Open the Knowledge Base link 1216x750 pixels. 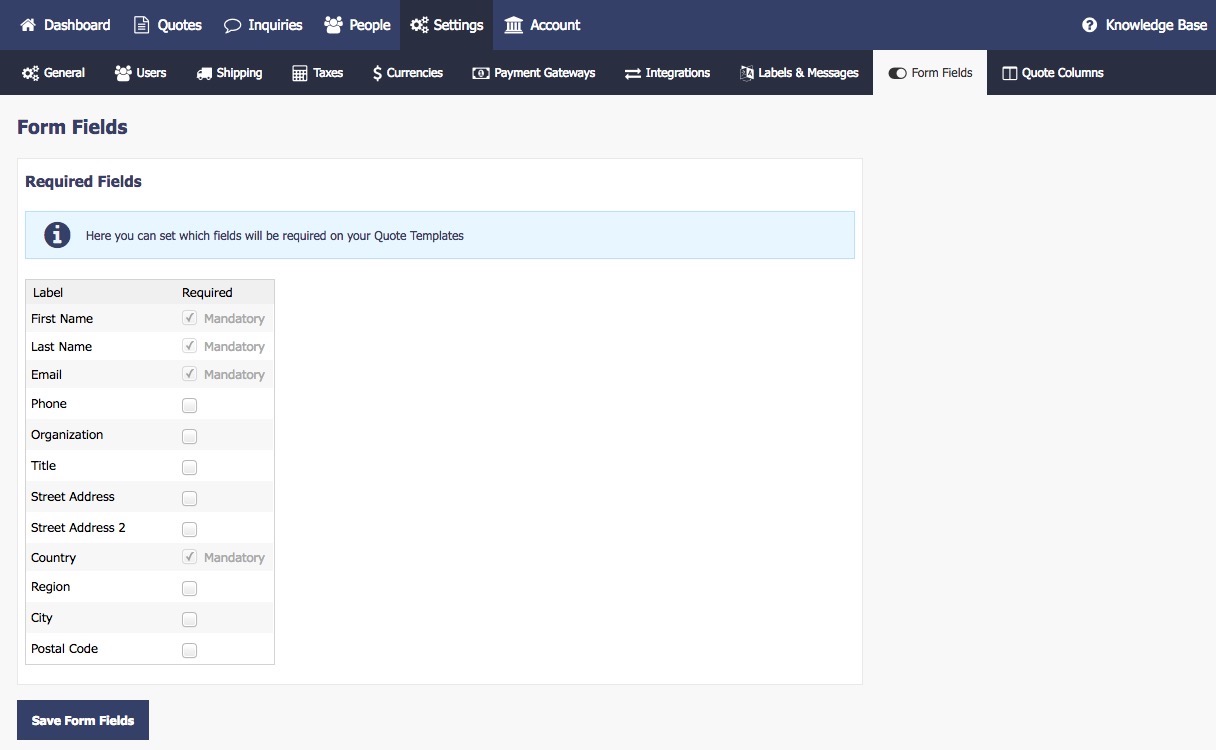pyautogui.click(x=1145, y=25)
